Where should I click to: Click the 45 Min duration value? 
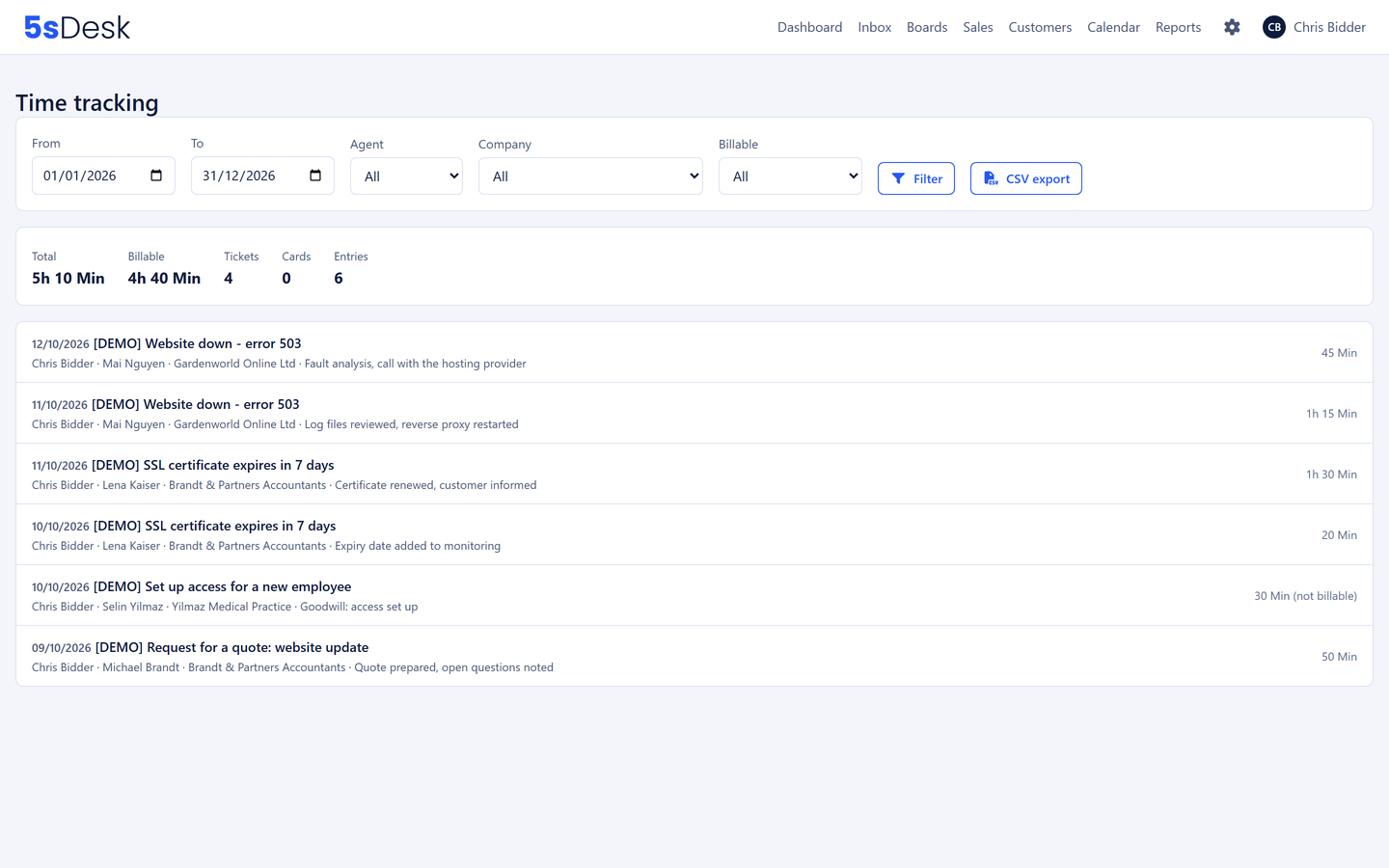[1339, 353]
